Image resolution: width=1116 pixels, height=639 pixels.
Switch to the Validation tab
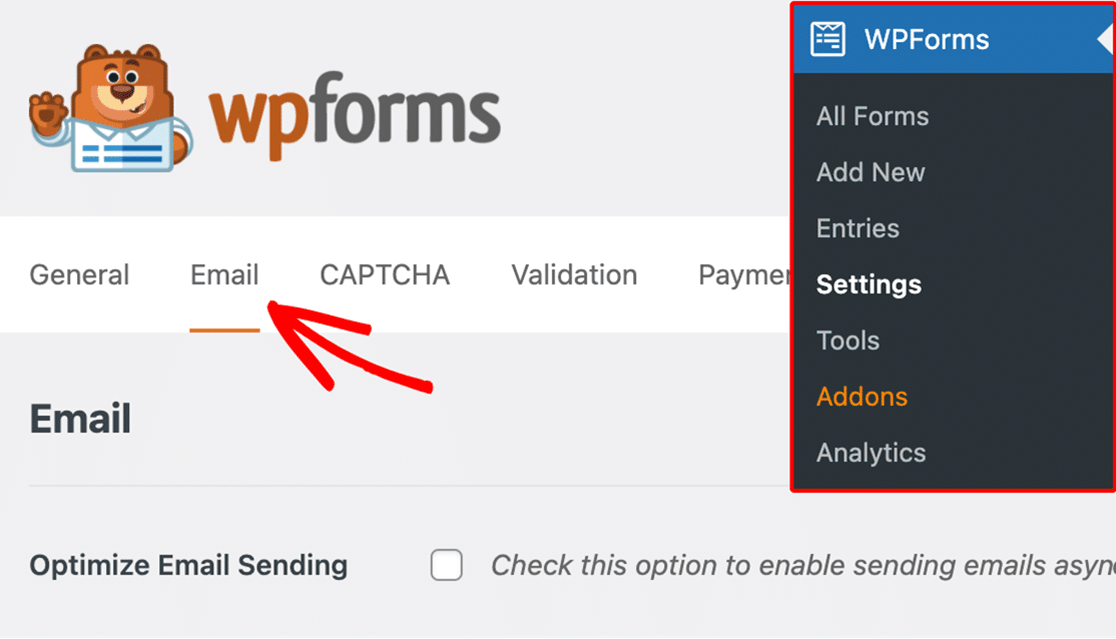pyautogui.click(x=574, y=275)
